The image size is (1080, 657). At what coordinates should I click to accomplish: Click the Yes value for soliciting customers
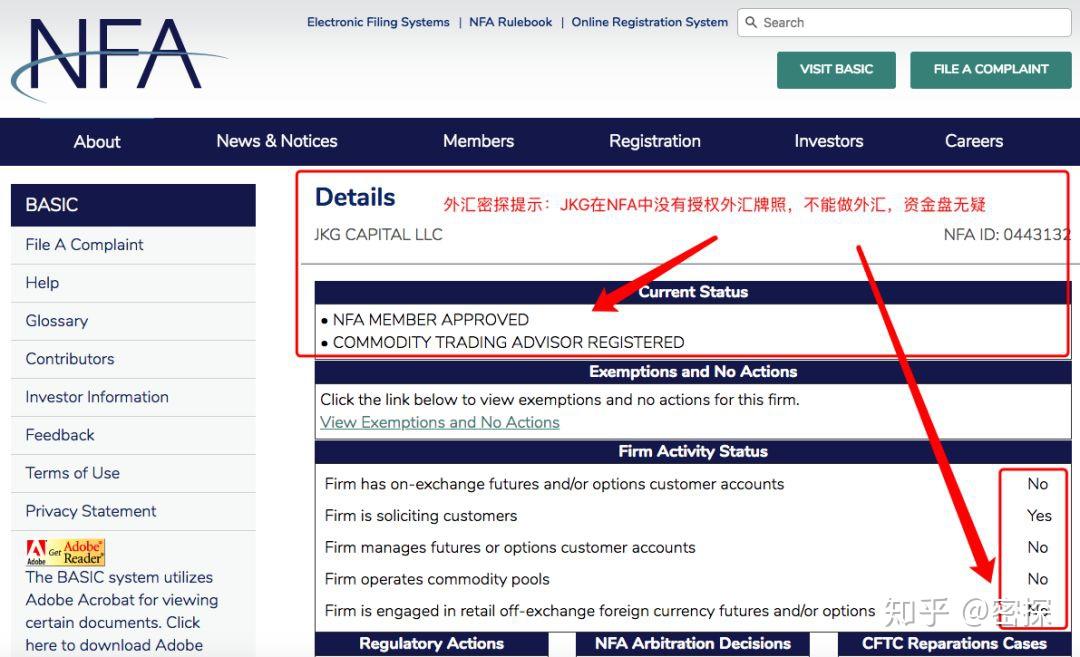1039,516
